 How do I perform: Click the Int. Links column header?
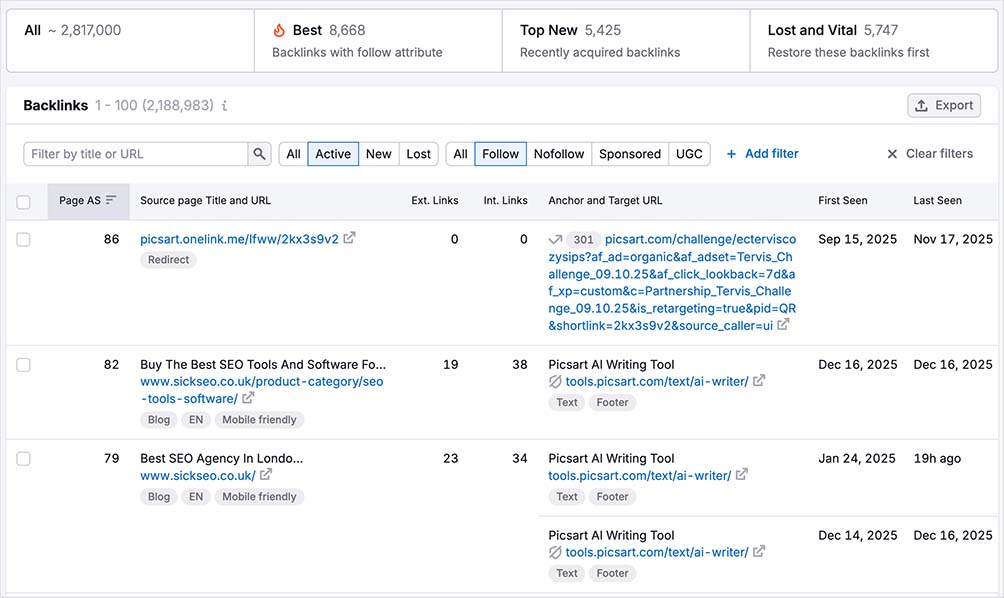[x=505, y=200]
